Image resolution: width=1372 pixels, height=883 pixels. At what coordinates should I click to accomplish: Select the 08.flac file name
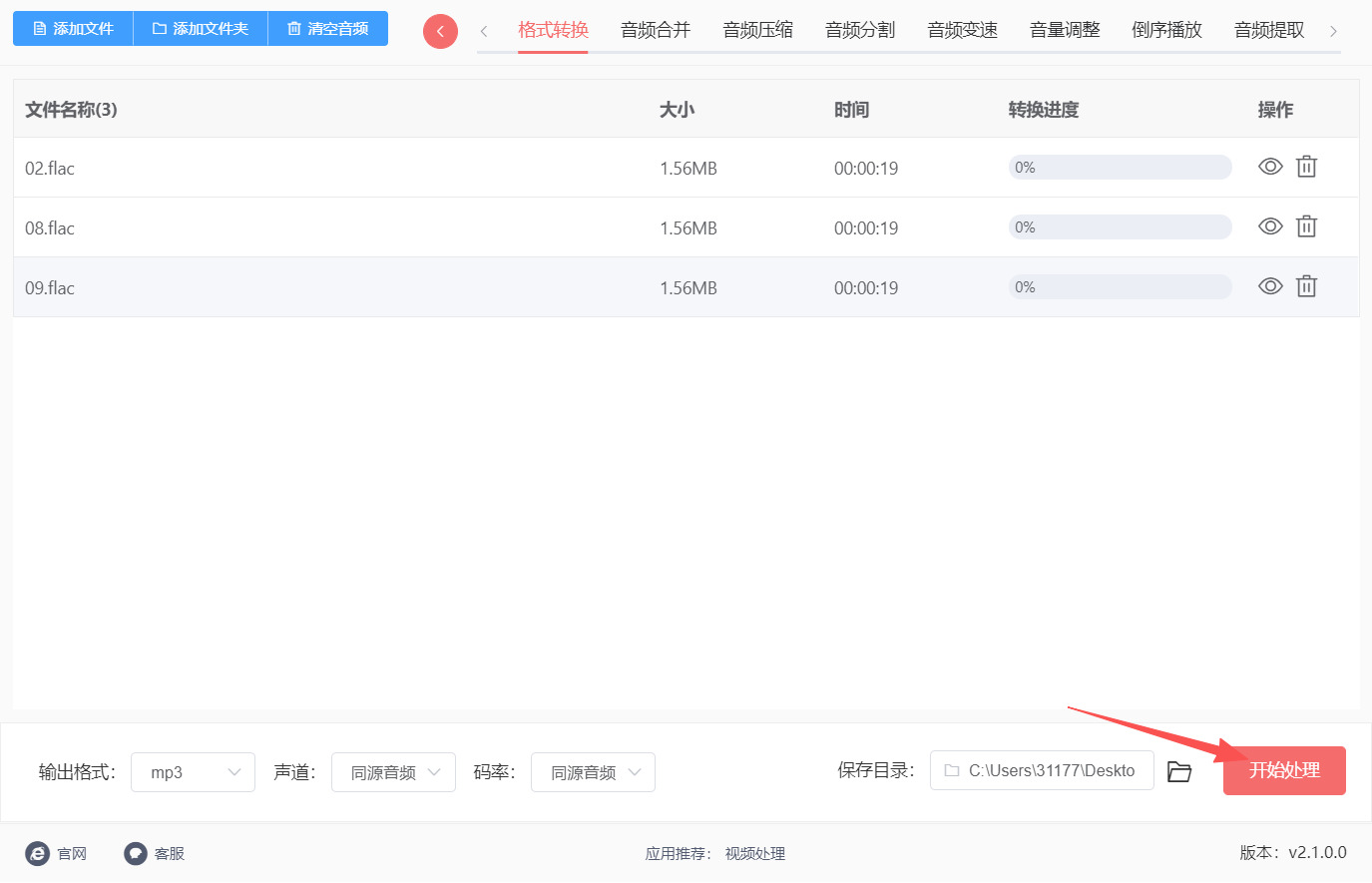point(50,227)
